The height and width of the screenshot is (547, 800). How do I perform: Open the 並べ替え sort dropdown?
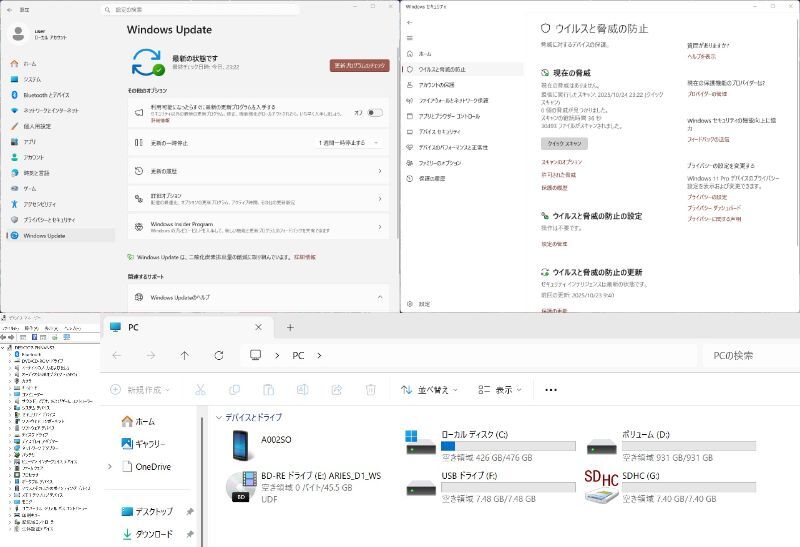pyautogui.click(x=429, y=390)
